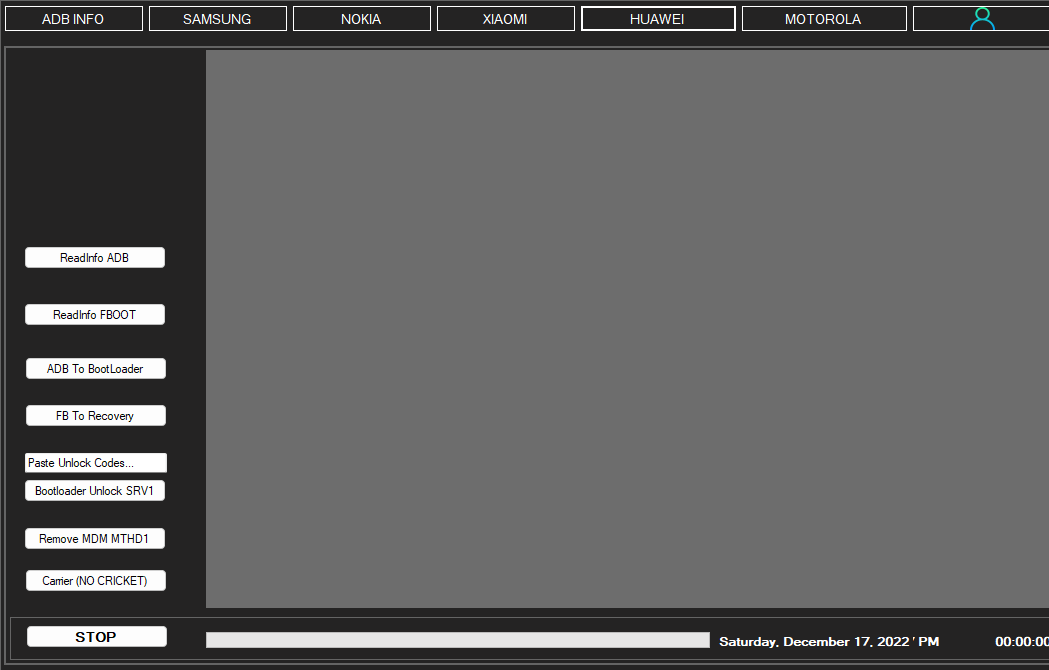Click the date label showing December 17, 2022

[x=829, y=641]
